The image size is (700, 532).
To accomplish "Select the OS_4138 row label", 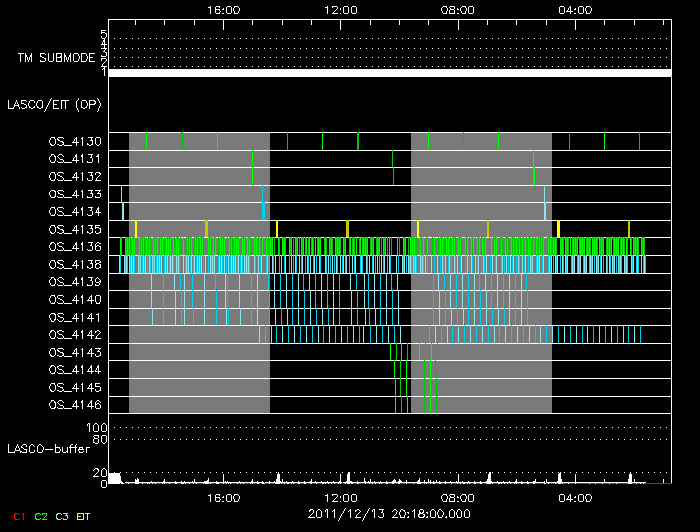I will point(74,264).
